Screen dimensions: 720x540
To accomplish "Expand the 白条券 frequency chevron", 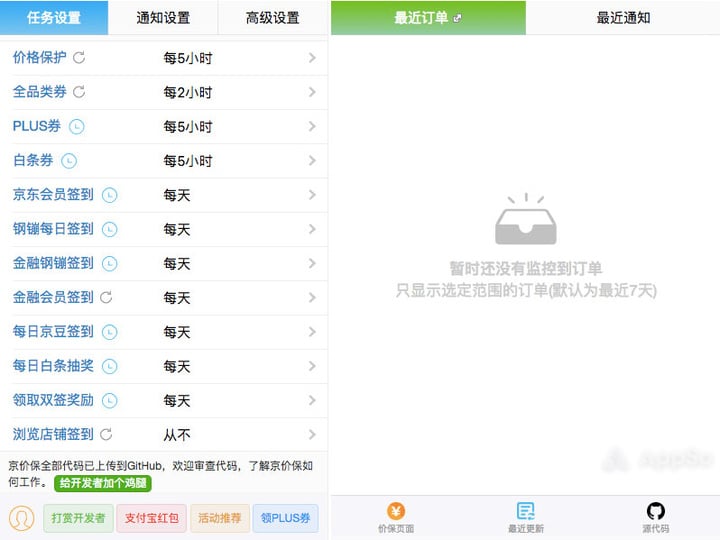I will click(x=312, y=161).
